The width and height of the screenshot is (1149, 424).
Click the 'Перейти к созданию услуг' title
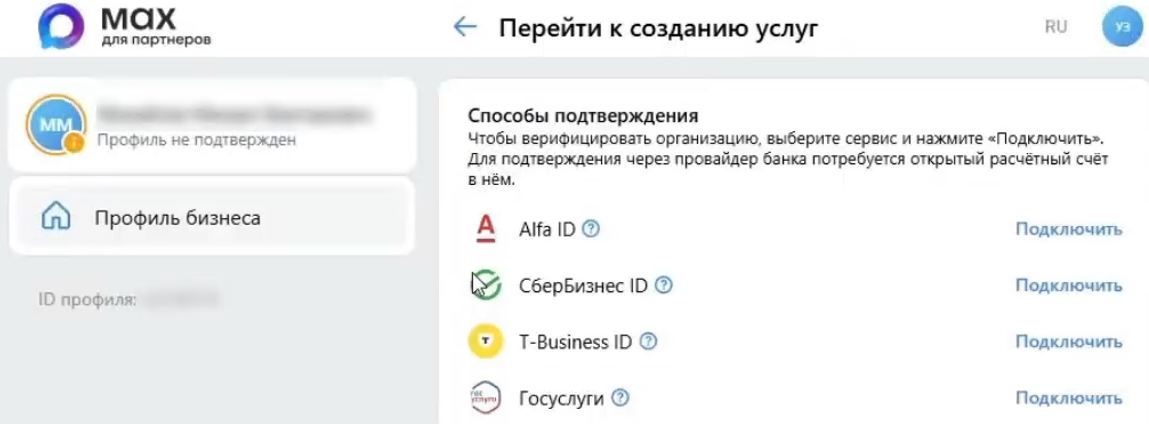point(658,28)
